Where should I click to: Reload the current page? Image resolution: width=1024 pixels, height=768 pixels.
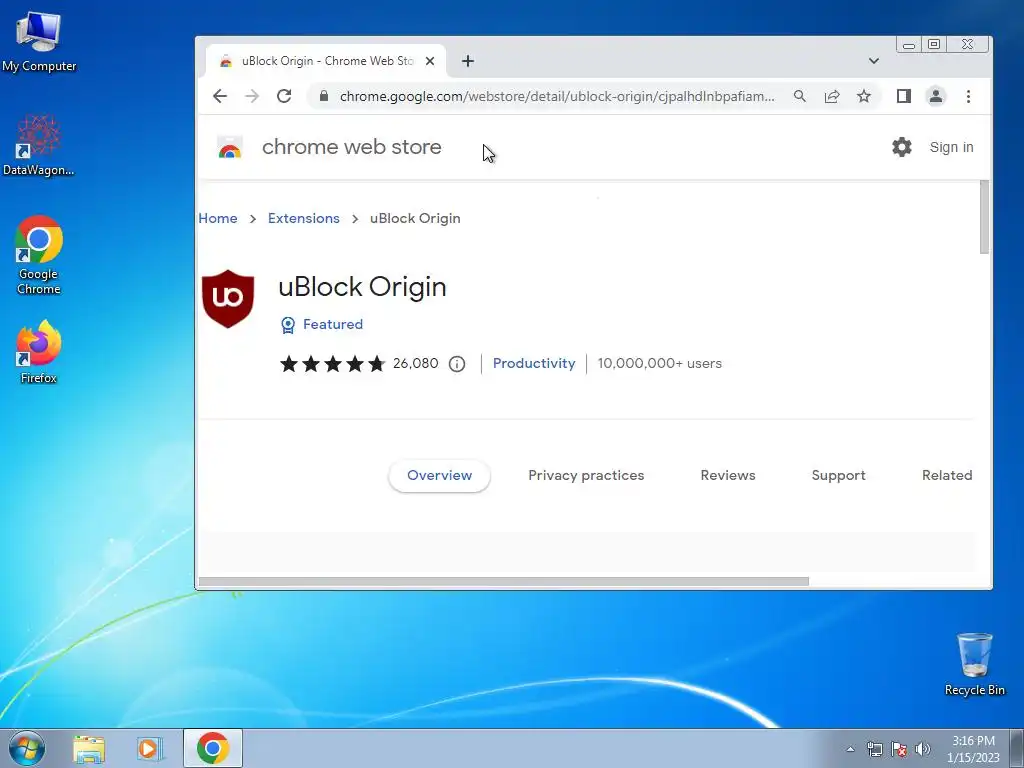pos(284,97)
